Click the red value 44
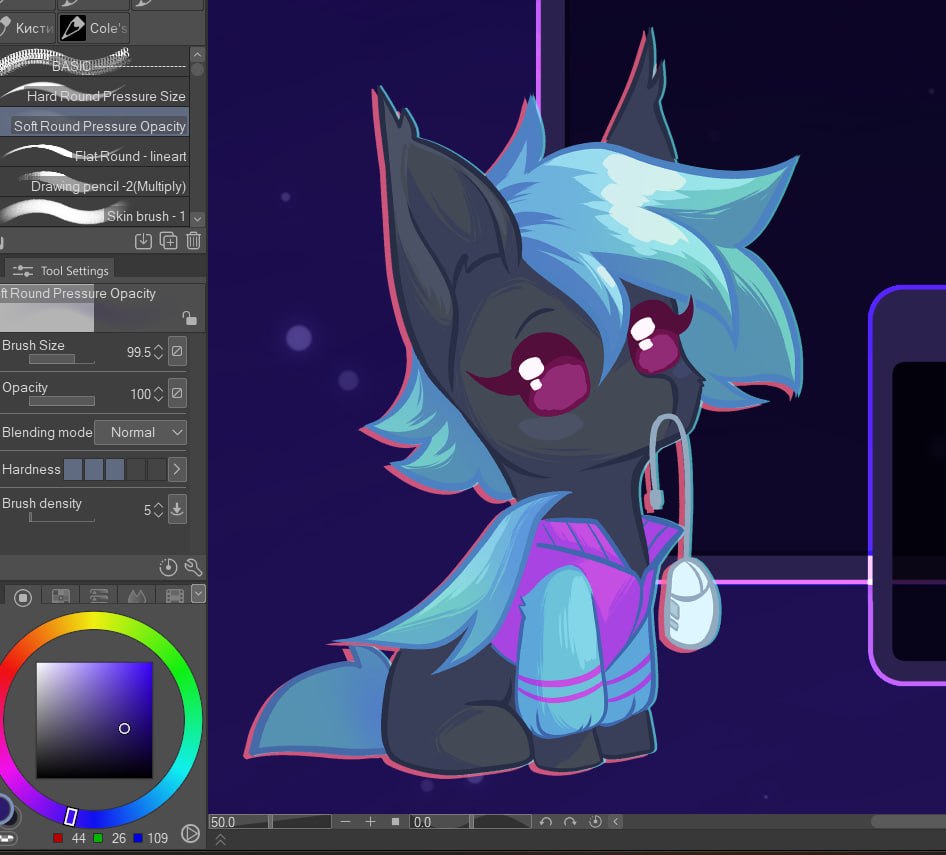The image size is (946, 855). [x=78, y=838]
